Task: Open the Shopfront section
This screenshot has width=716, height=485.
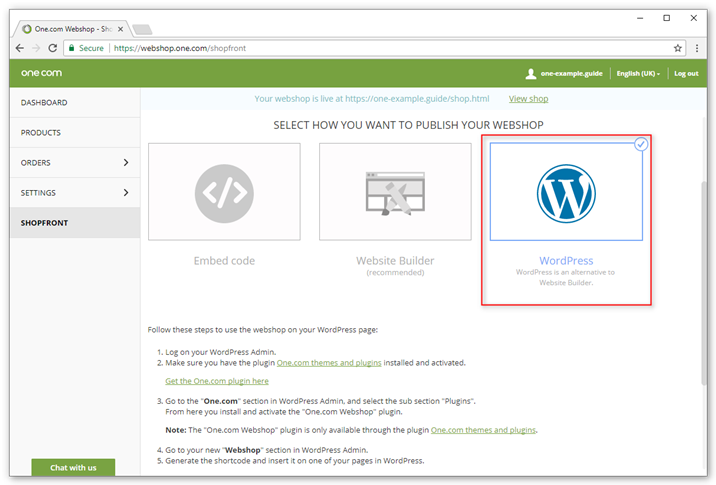Action: click(75, 223)
